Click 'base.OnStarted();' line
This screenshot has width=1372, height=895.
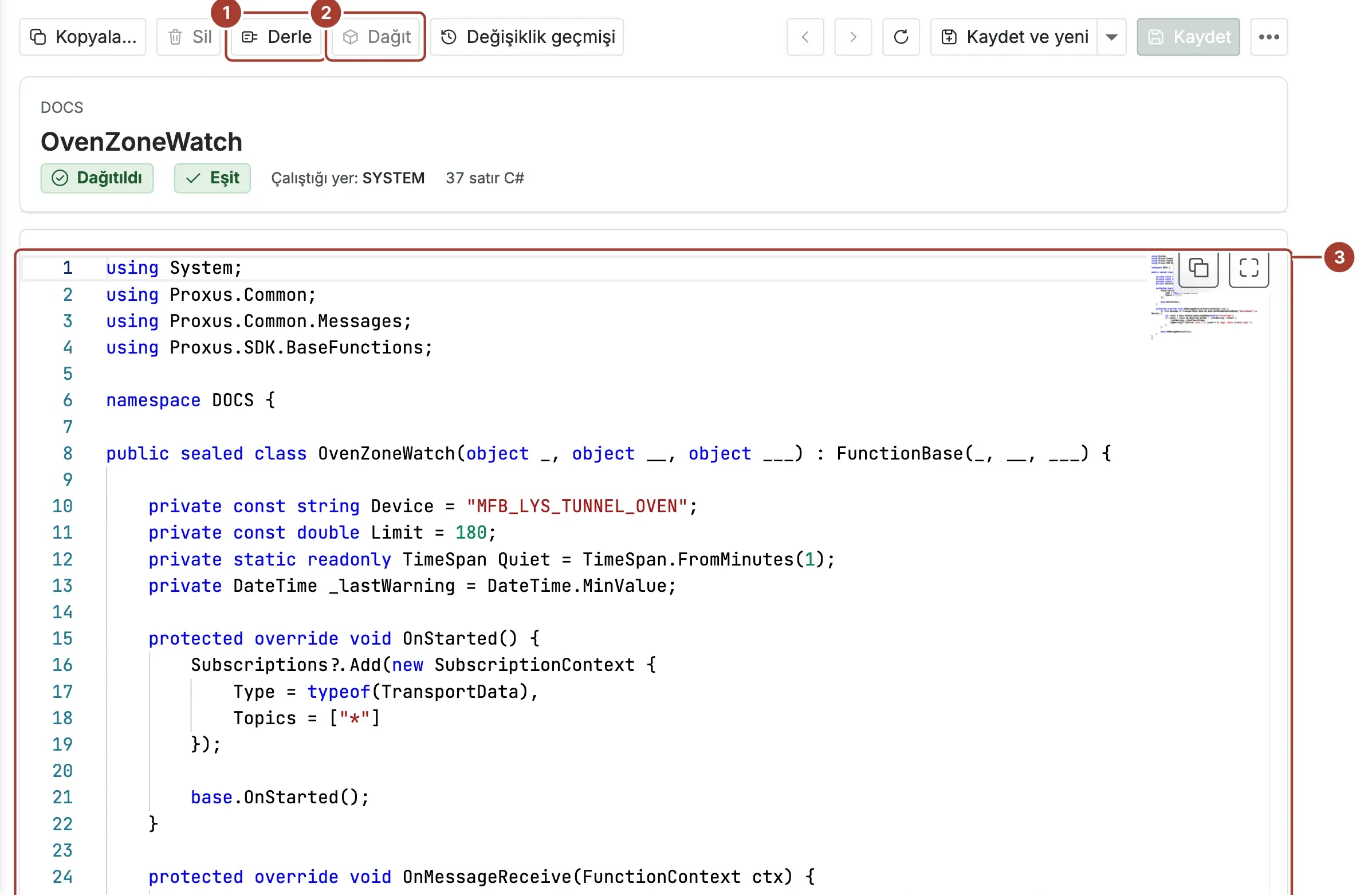pyautogui.click(x=280, y=798)
